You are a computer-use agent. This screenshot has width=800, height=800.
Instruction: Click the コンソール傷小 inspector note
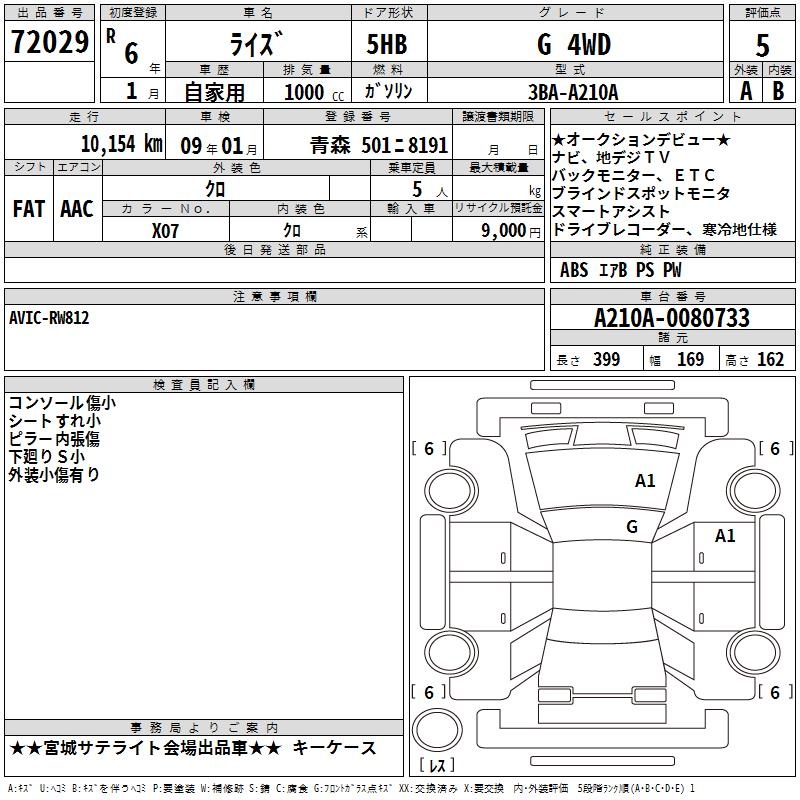tap(62, 403)
